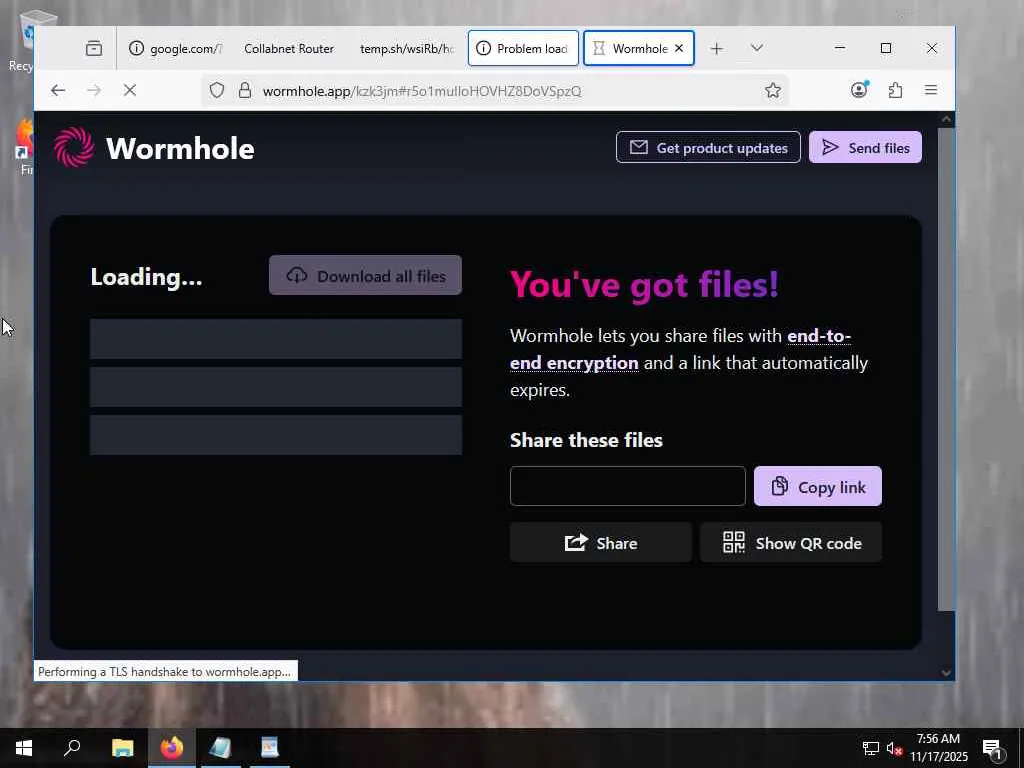Image resolution: width=1024 pixels, height=768 pixels.
Task: Switch to the Problem loading tab
Action: [523, 48]
